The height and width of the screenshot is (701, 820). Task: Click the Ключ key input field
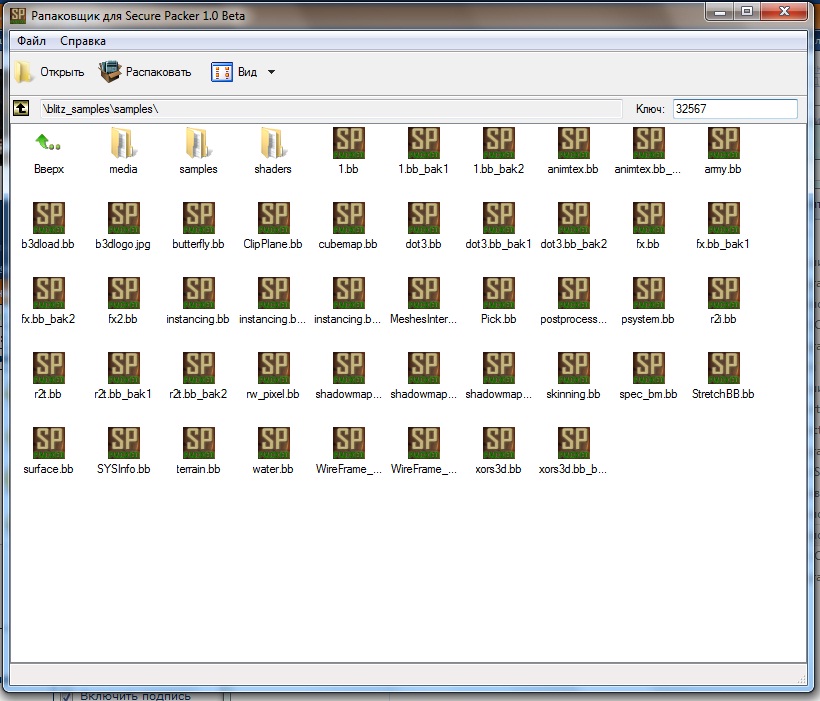[x=734, y=109]
